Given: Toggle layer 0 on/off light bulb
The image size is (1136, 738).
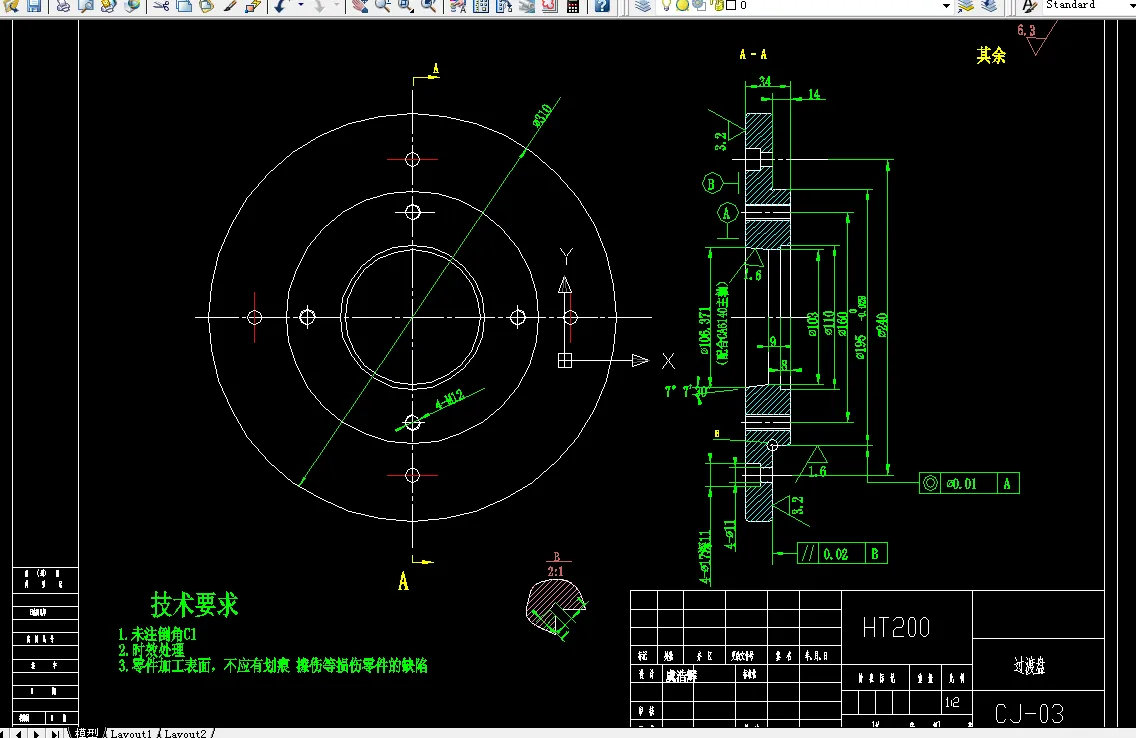Looking at the screenshot, I should 666,5.
